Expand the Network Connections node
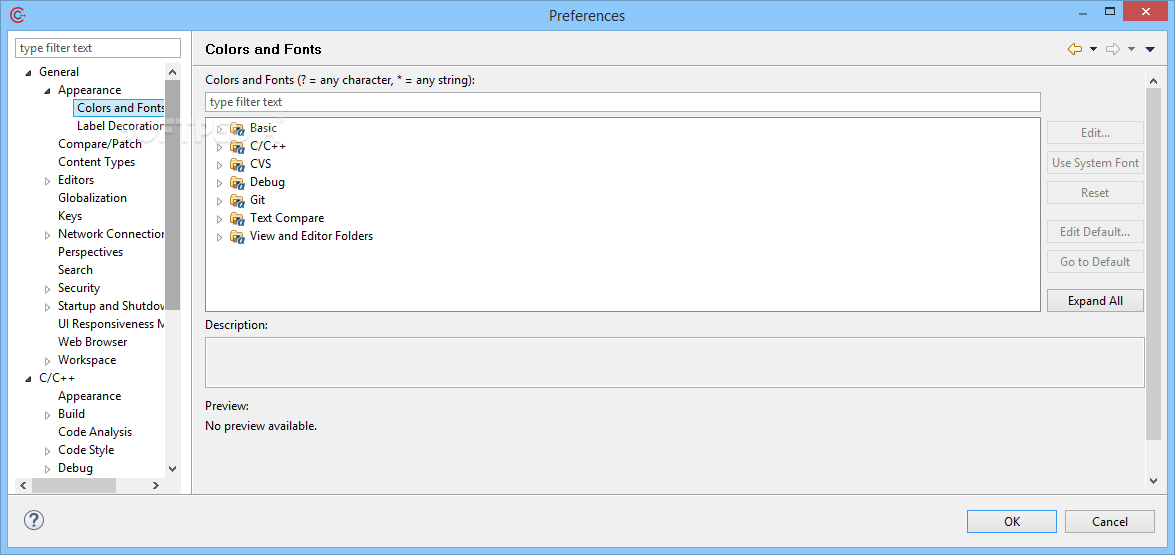Image resolution: width=1175 pixels, height=555 pixels. pyautogui.click(x=48, y=234)
